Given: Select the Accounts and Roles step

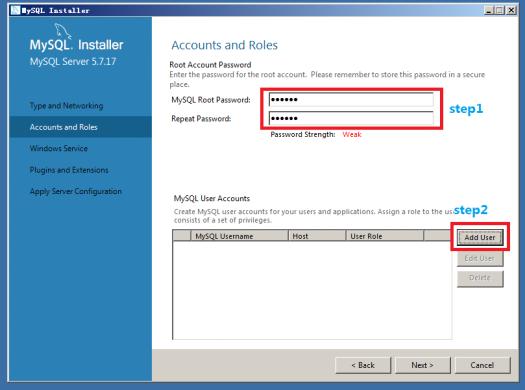Looking at the screenshot, I should point(81,127).
